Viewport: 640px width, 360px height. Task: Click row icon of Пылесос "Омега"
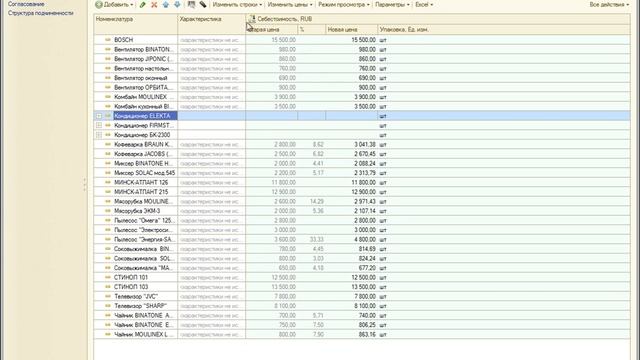(x=108, y=220)
